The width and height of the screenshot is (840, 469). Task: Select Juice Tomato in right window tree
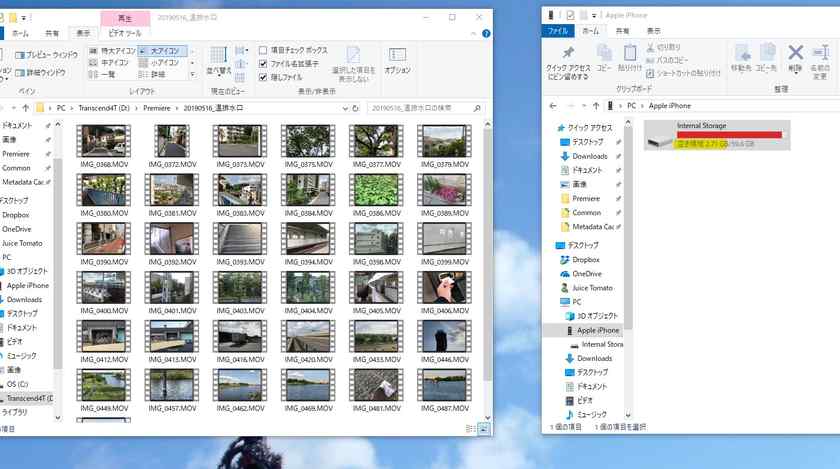tap(592, 288)
